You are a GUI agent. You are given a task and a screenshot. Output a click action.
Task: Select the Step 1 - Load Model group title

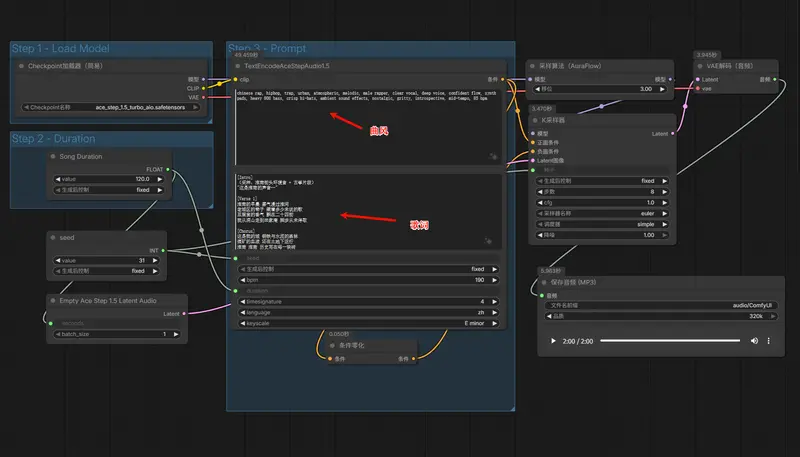click(61, 48)
